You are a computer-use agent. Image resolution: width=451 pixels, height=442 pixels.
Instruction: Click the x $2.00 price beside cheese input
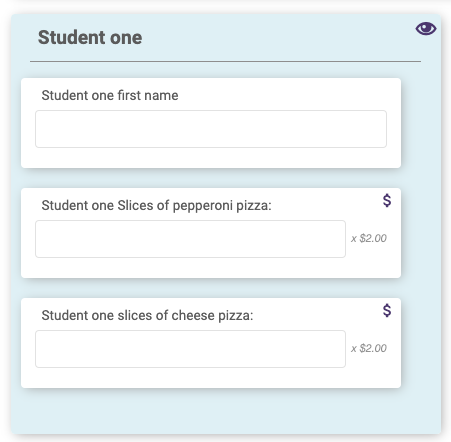click(x=369, y=348)
